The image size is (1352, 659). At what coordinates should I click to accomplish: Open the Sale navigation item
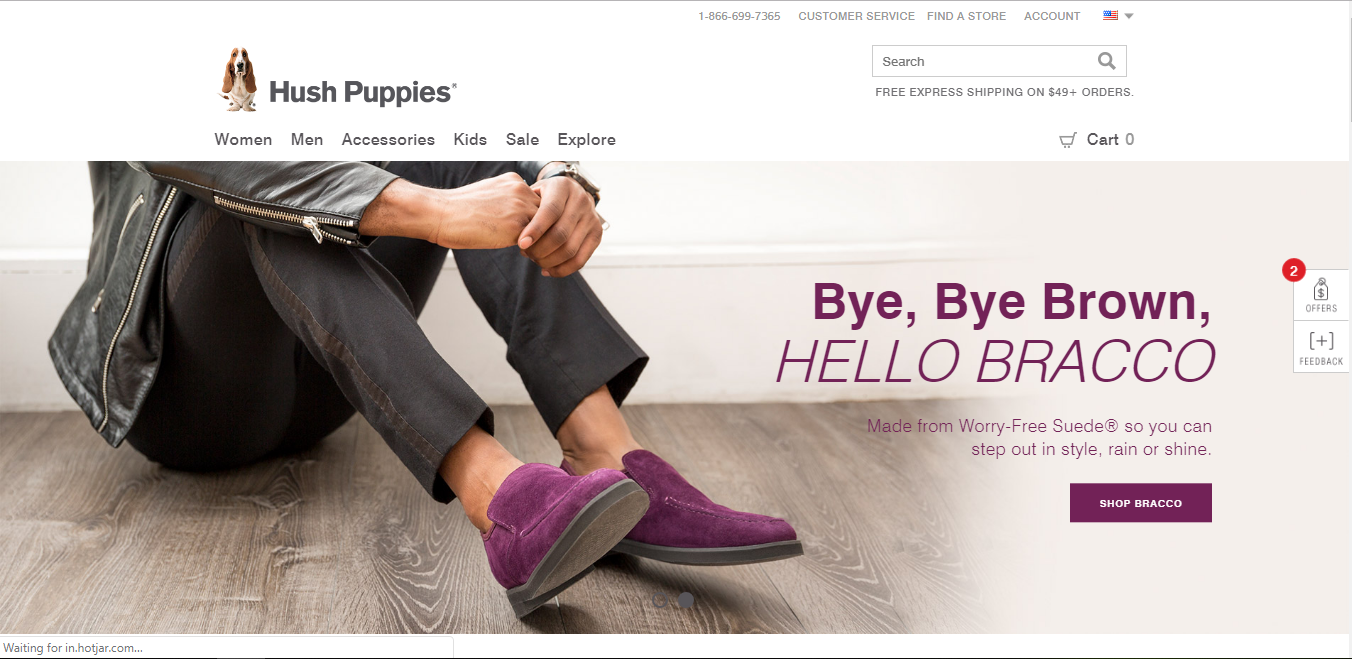point(522,140)
